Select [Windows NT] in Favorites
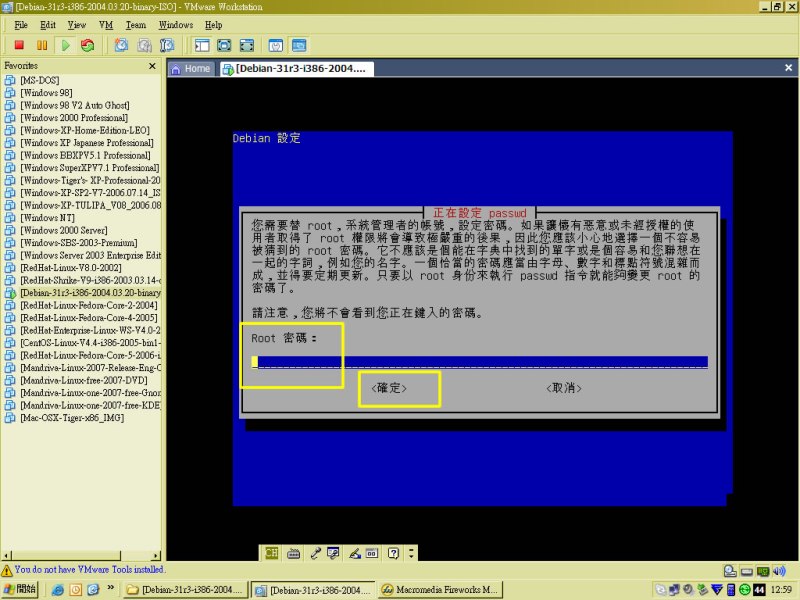 pos(47,218)
